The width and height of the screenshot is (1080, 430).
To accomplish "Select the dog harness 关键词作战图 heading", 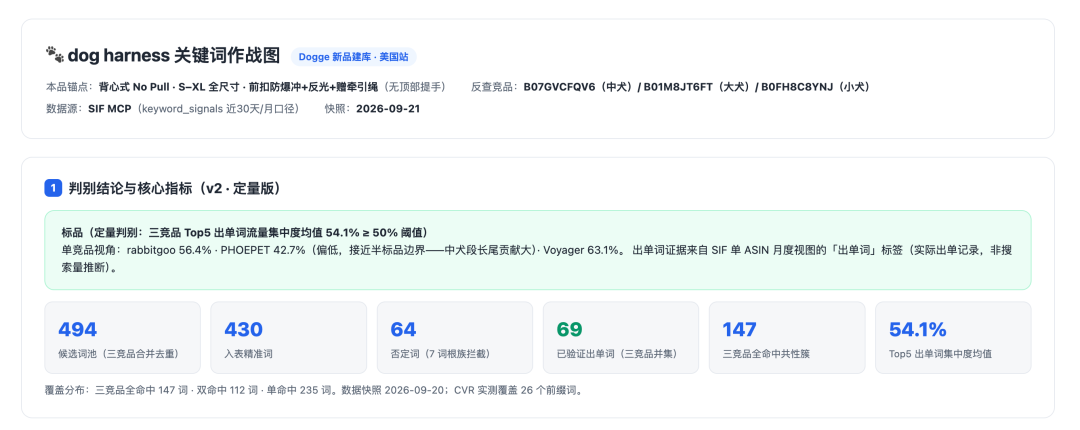I will [x=174, y=56].
